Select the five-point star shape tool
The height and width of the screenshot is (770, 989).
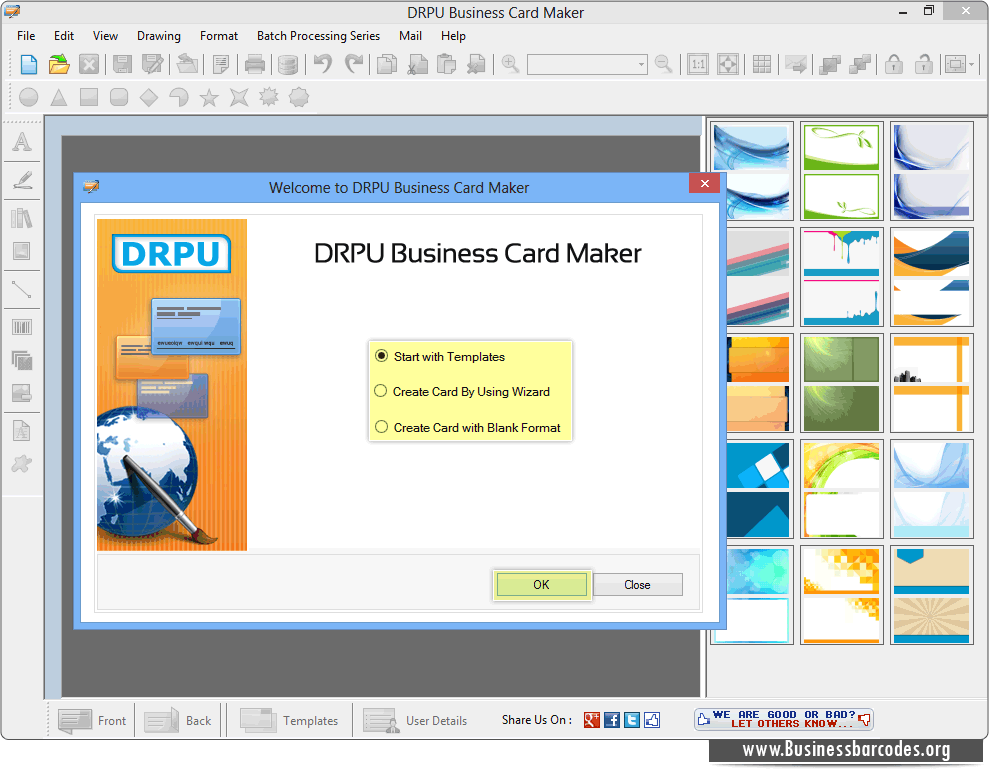[x=209, y=97]
